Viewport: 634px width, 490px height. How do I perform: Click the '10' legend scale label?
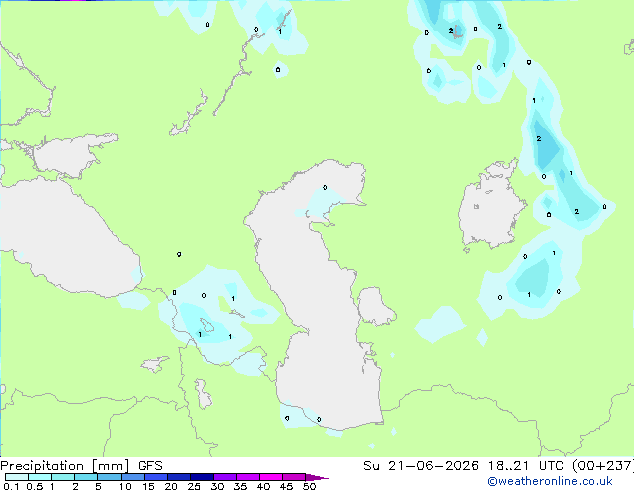125,486
